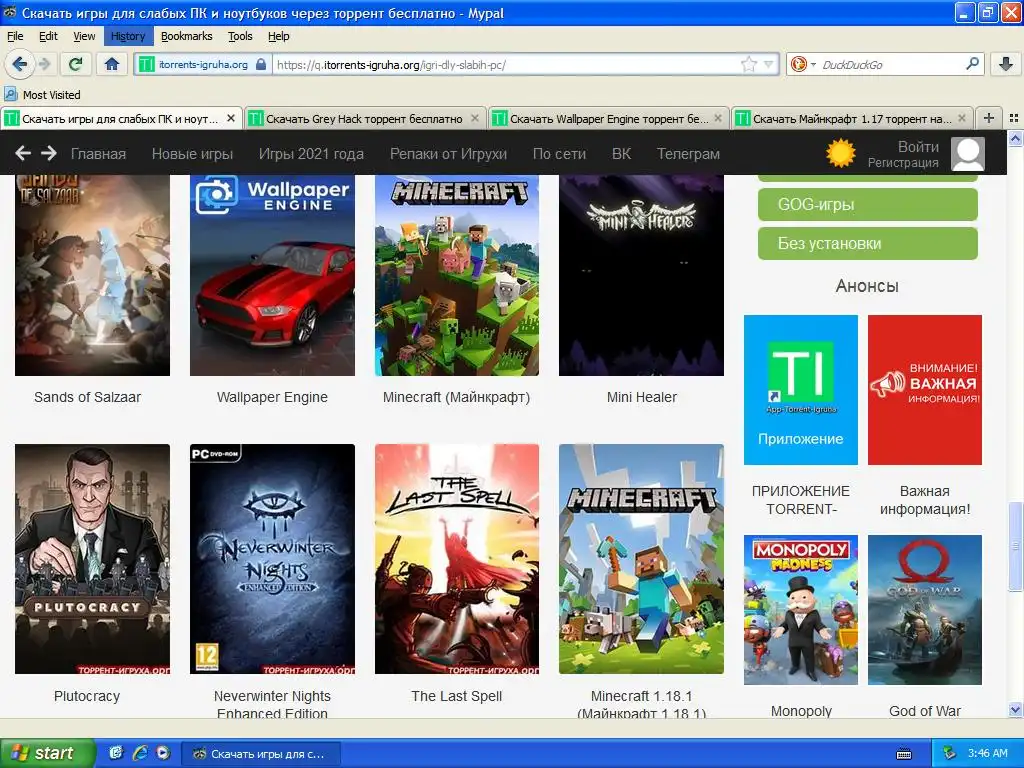Open the File menu
The image size is (1024, 768).
(15, 36)
